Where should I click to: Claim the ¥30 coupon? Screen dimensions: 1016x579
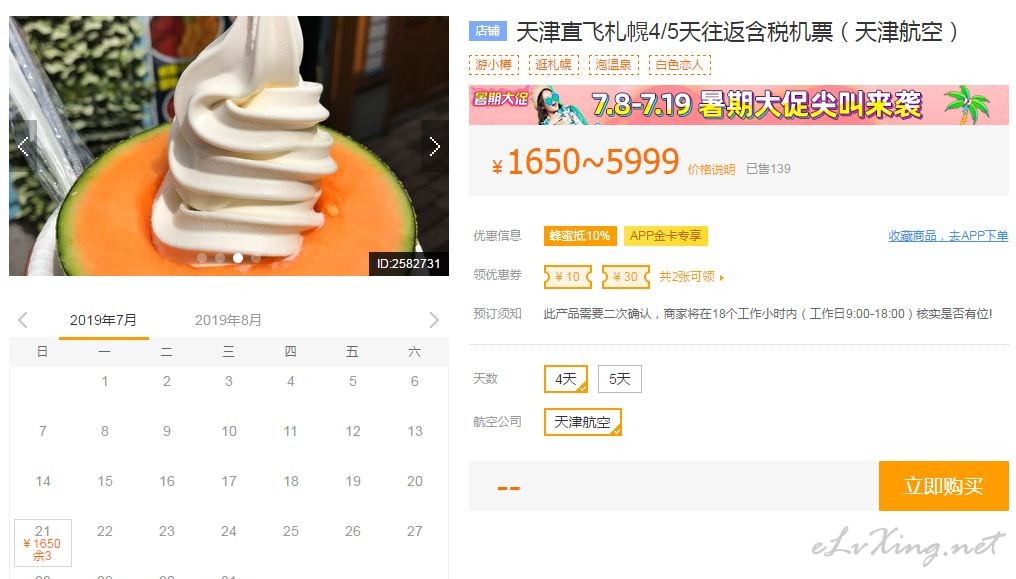click(x=625, y=277)
